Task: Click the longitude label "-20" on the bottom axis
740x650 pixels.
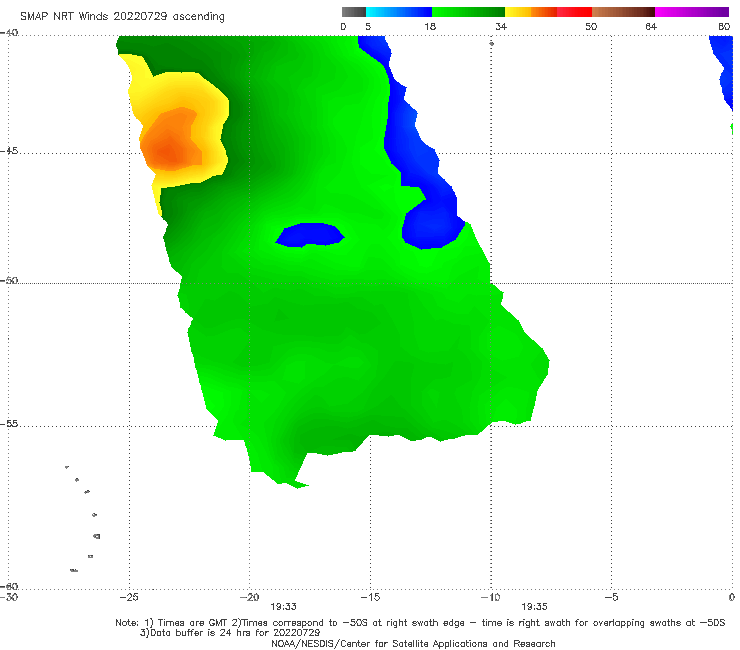Action: pos(250,597)
